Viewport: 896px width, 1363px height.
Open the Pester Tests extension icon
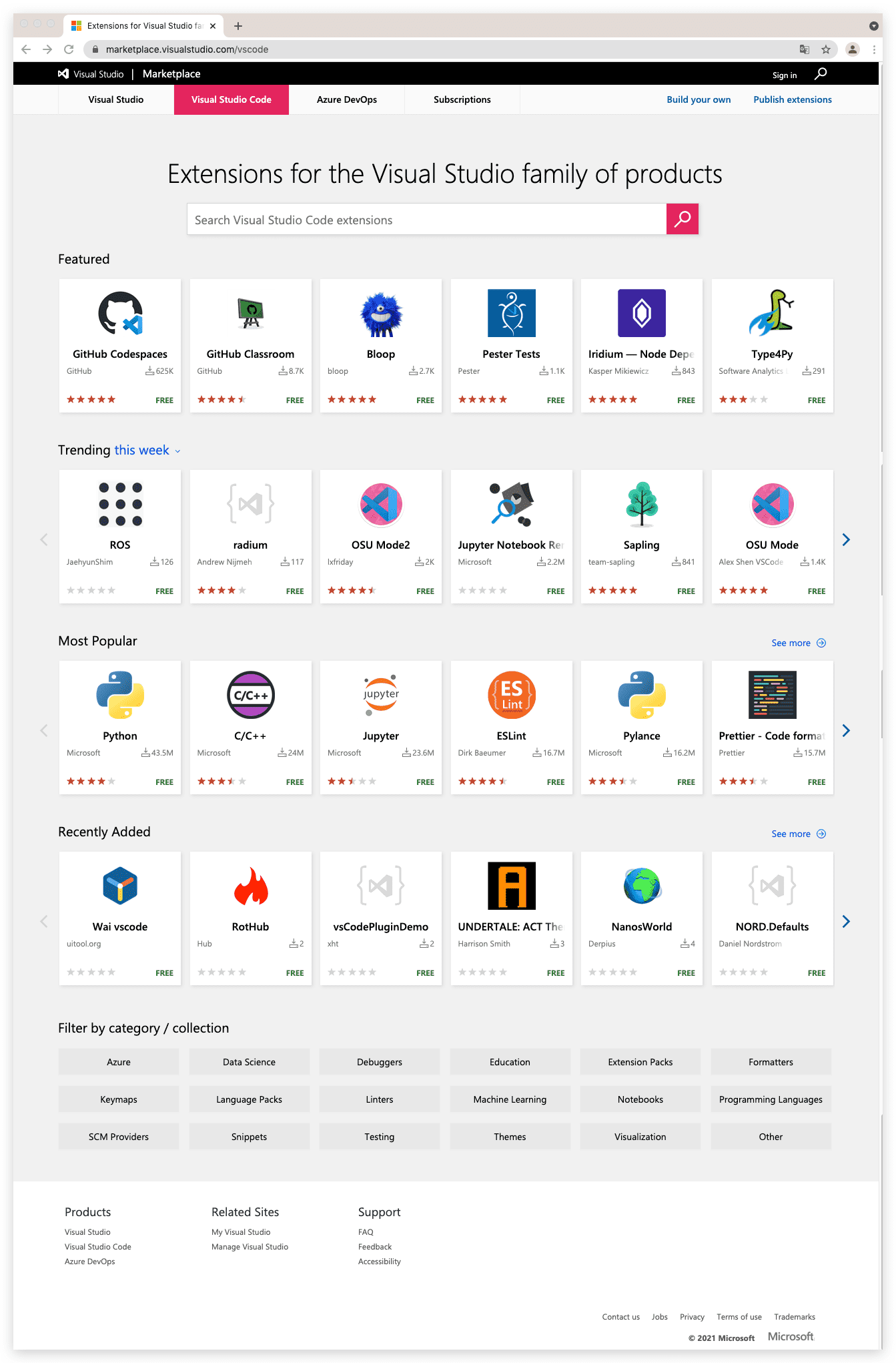[512, 313]
